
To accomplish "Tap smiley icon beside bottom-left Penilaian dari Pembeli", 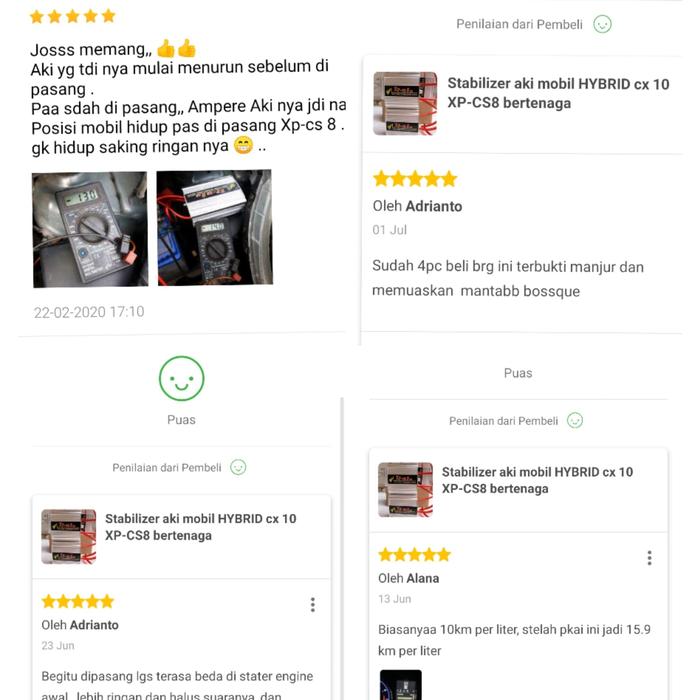I will pyautogui.click(x=238, y=467).
